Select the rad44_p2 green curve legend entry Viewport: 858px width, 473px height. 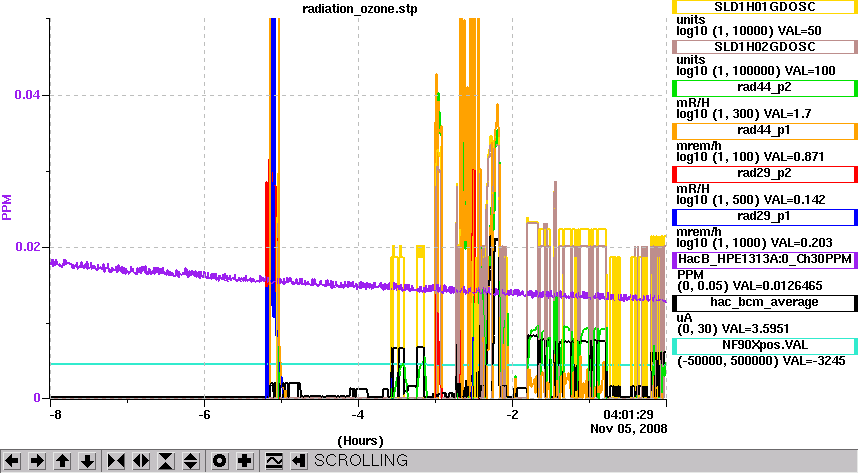tap(764, 88)
